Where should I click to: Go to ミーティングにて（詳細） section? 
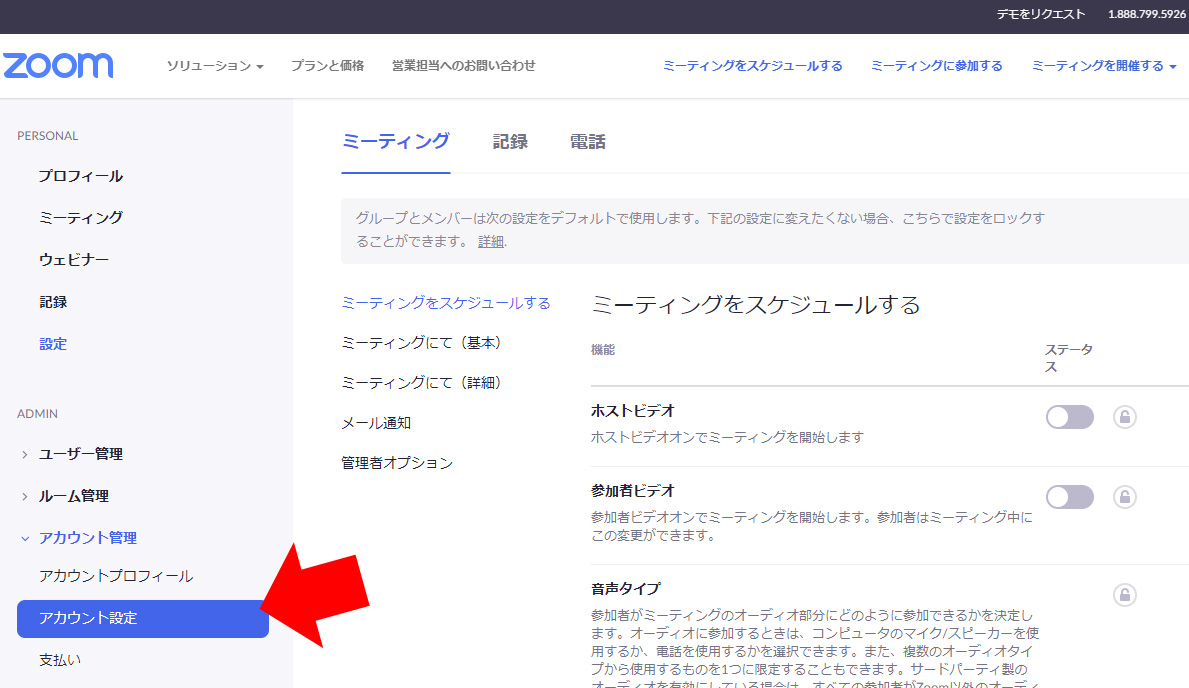[421, 383]
